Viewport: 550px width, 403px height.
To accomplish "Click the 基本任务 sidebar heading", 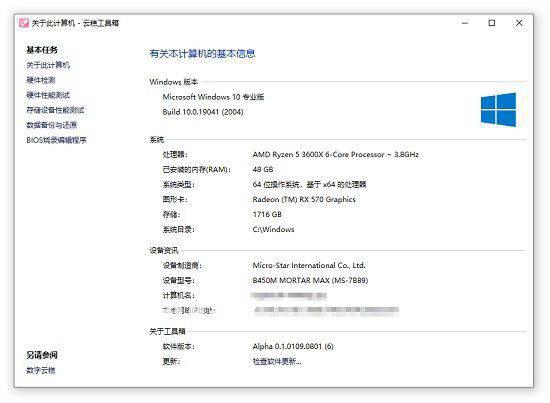I will pos(42,50).
